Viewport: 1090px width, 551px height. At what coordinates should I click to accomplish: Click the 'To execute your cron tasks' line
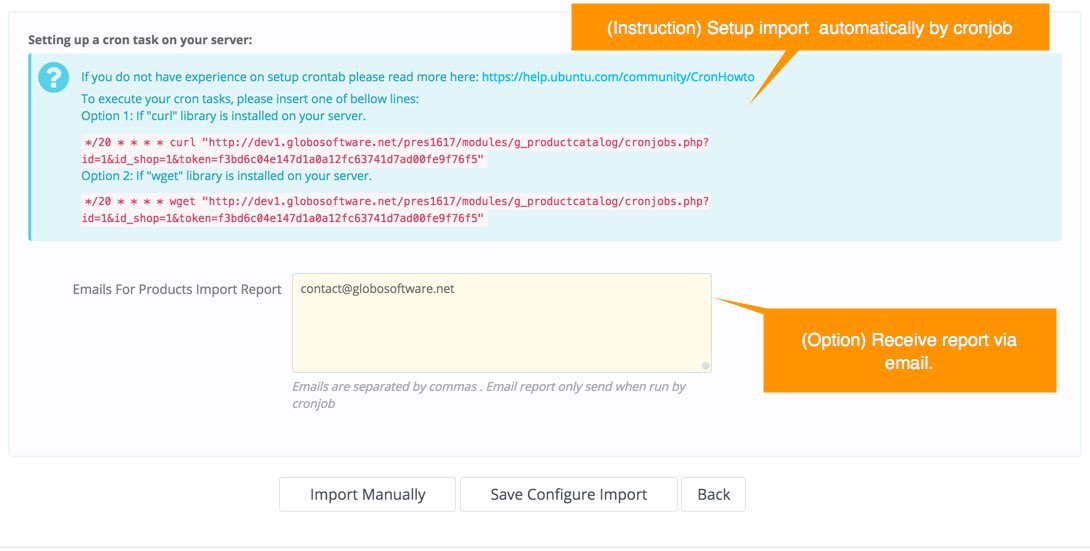(249, 98)
